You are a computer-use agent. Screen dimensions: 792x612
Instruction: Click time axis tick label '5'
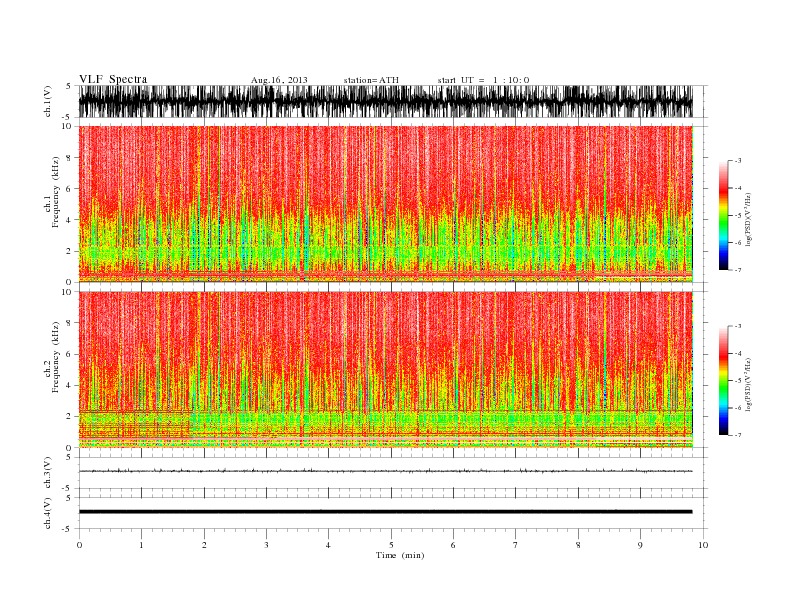391,545
